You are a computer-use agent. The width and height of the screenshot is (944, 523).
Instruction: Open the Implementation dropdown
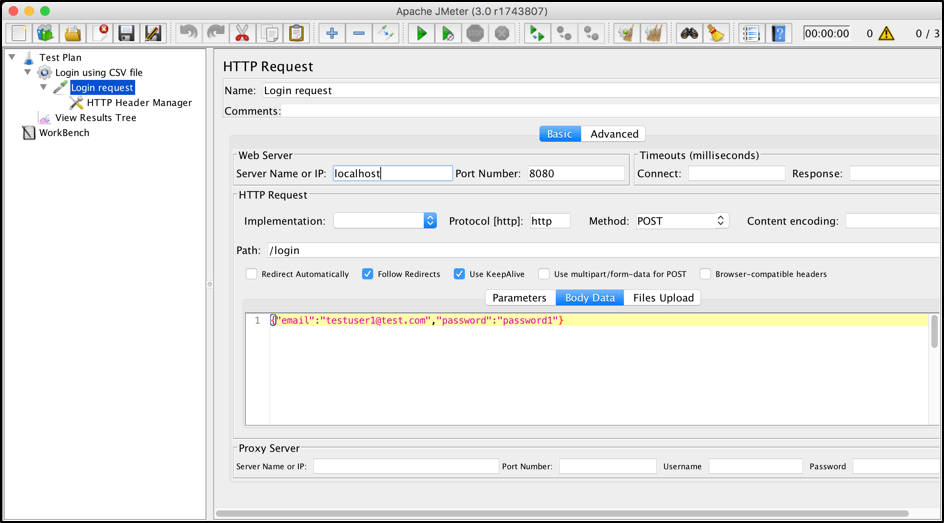[x=385, y=221]
